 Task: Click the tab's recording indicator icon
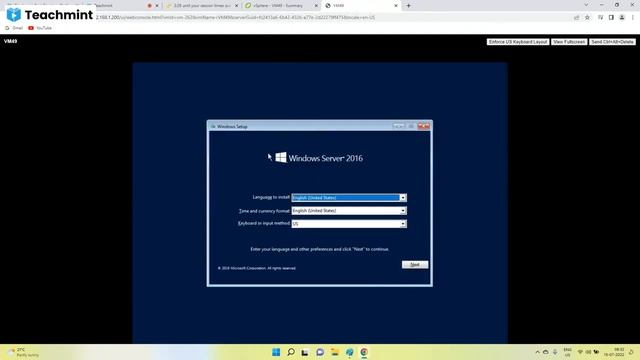point(149,6)
